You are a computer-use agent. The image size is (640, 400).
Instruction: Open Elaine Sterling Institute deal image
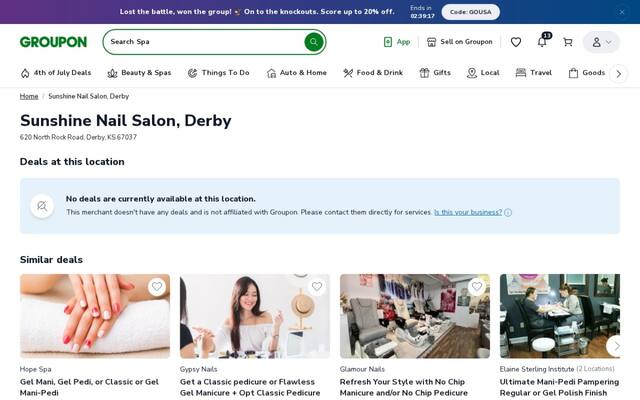[x=560, y=316]
